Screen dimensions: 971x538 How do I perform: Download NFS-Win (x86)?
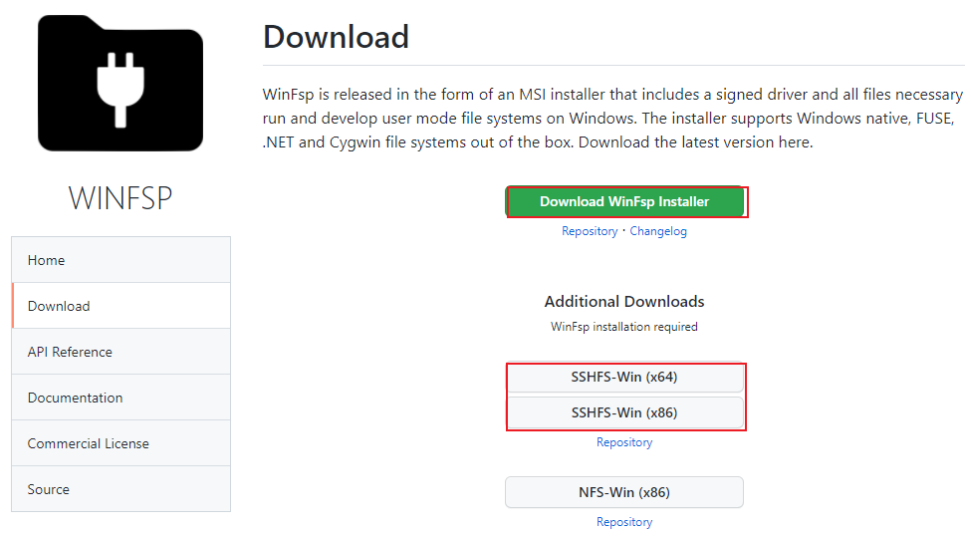point(624,492)
